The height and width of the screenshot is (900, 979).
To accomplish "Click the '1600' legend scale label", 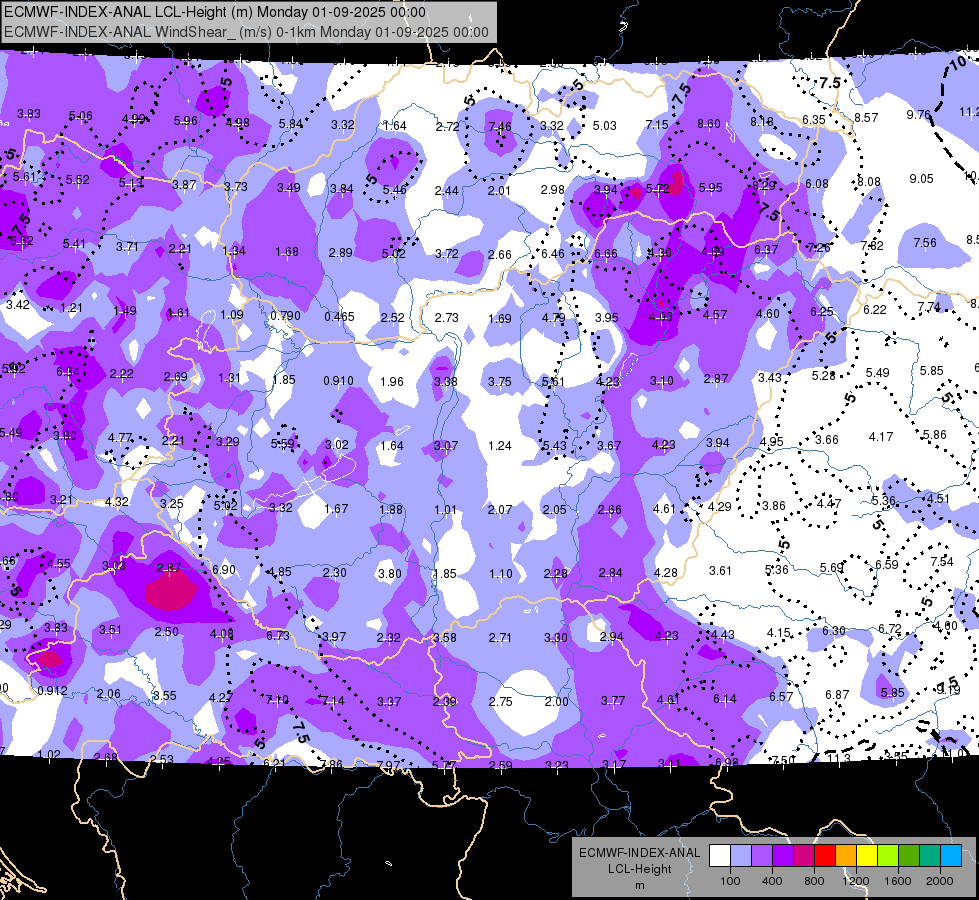I will point(898,881).
